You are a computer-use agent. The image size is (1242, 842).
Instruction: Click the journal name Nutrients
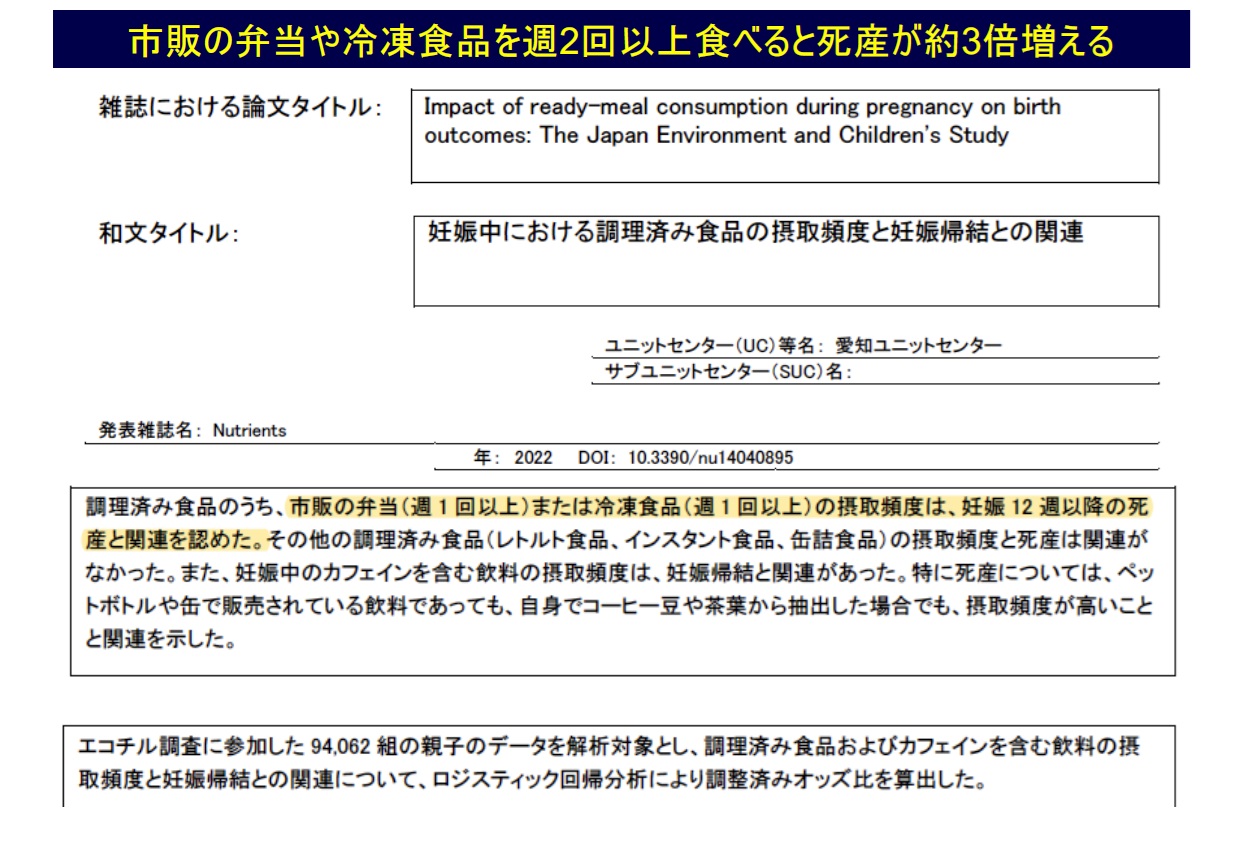pos(249,431)
